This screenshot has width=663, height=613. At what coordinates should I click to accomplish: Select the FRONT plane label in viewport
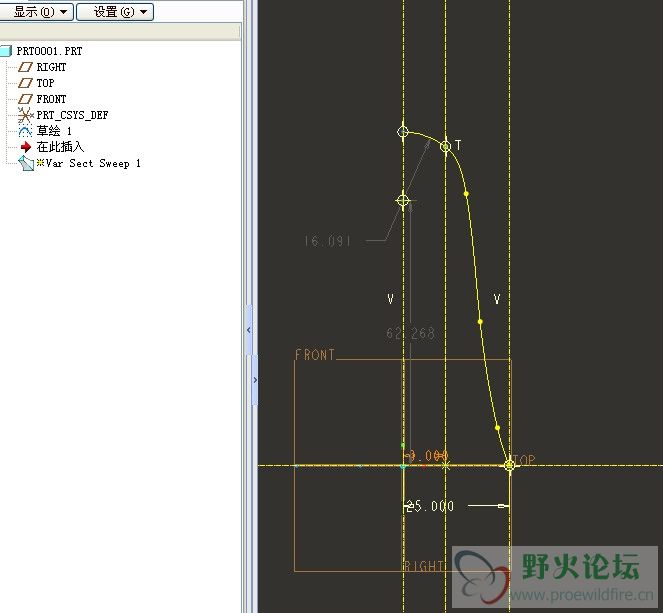coord(315,355)
